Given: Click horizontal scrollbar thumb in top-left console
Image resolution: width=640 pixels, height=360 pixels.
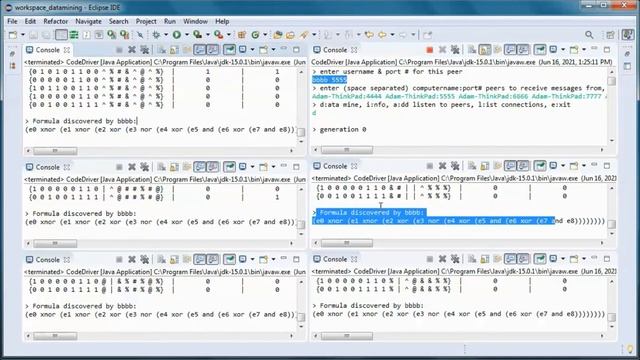Looking at the screenshot, I should coord(55,151).
